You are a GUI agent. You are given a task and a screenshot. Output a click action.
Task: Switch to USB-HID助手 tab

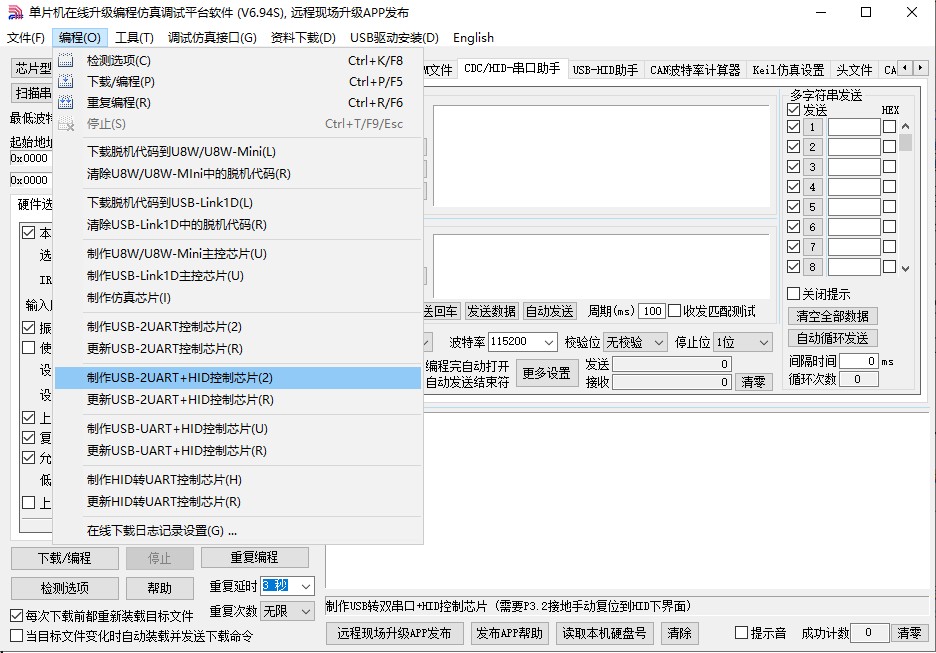point(605,70)
